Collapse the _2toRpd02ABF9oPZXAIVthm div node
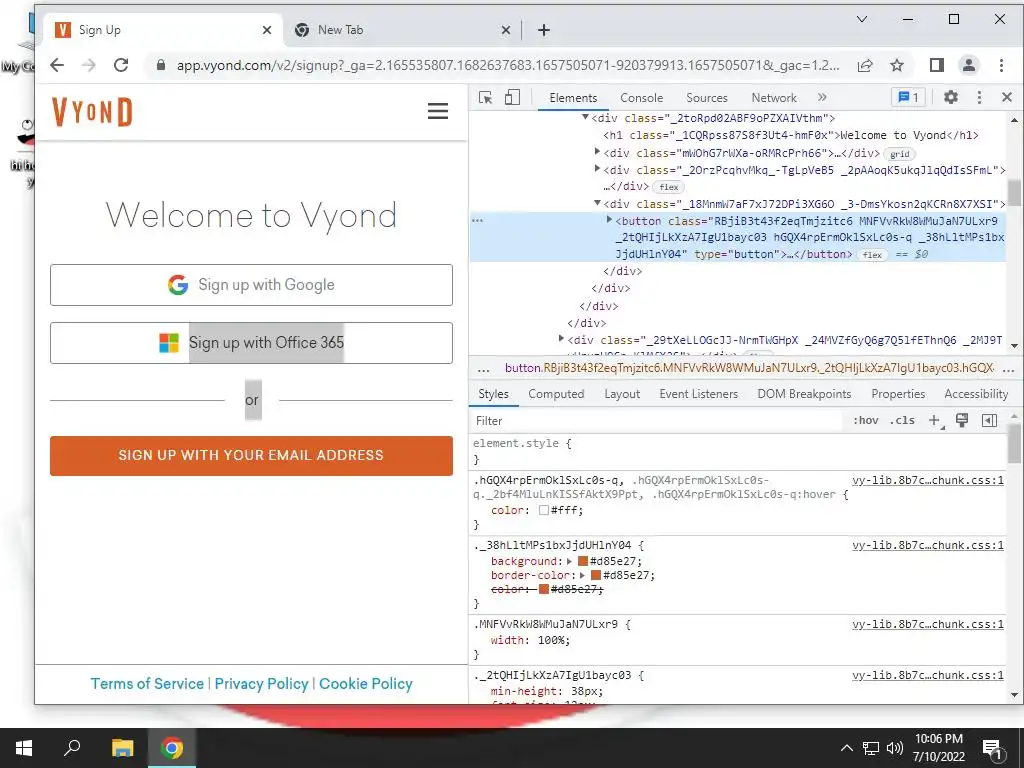1024x768 pixels. pos(585,117)
